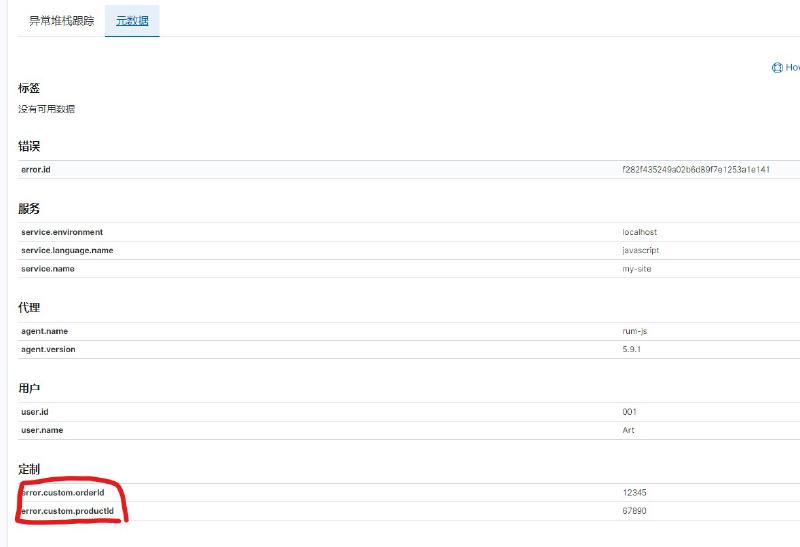Select the productId value 67890
The height and width of the screenshot is (547, 800).
(x=634, y=511)
